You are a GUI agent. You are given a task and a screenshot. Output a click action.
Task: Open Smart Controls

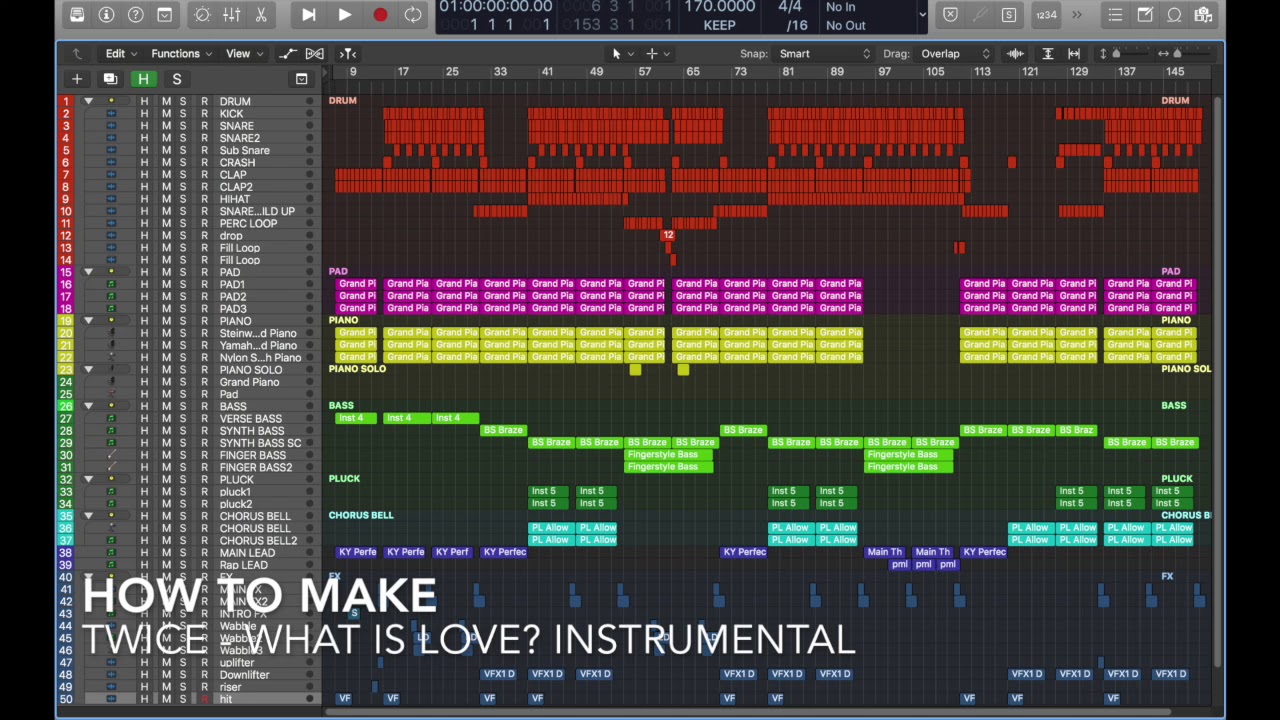tap(203, 15)
